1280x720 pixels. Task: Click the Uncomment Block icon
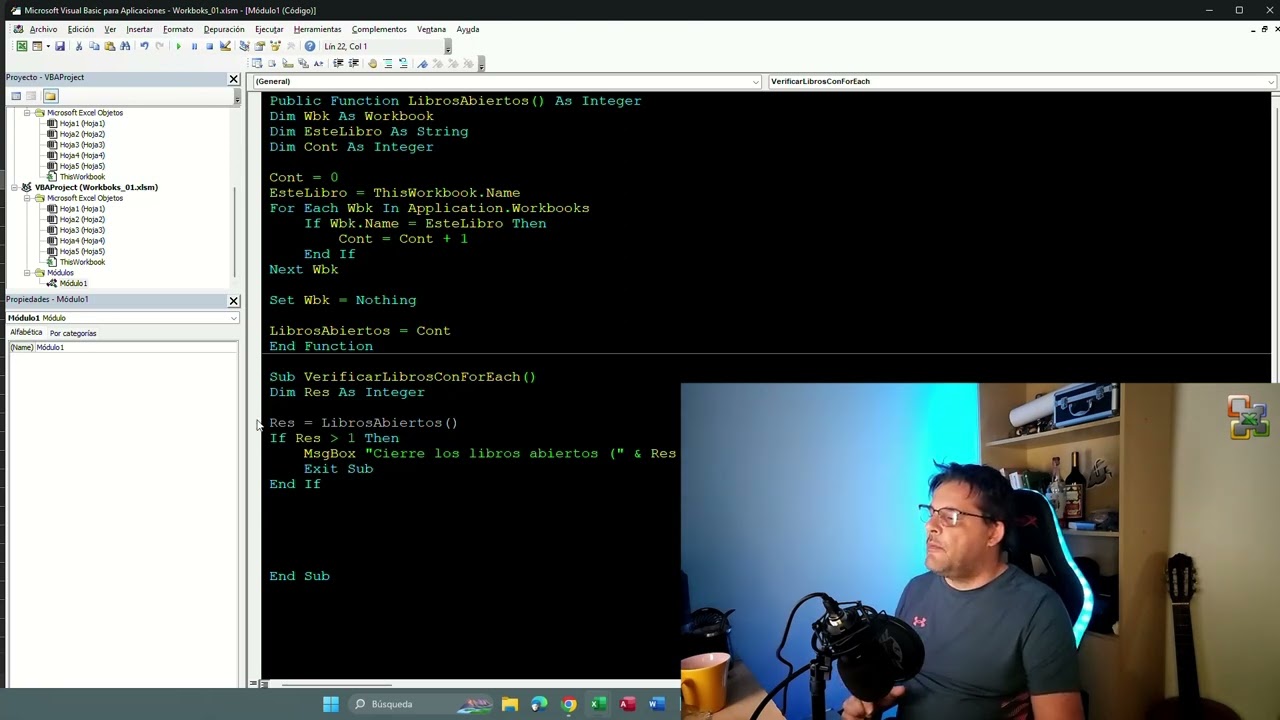point(403,63)
